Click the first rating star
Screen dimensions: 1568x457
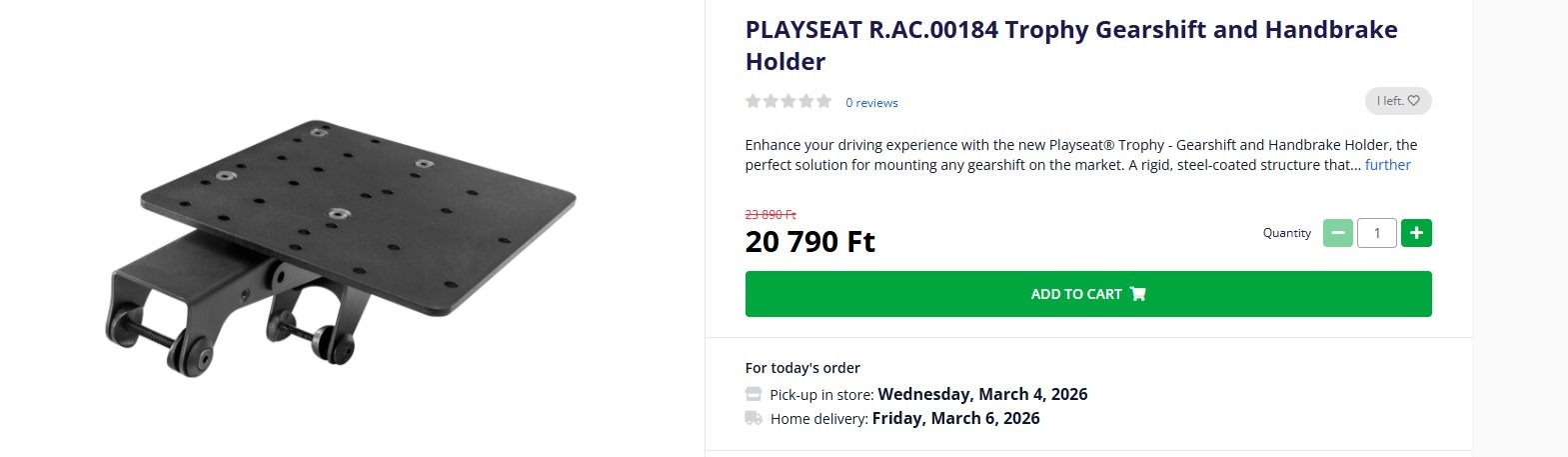coord(754,101)
